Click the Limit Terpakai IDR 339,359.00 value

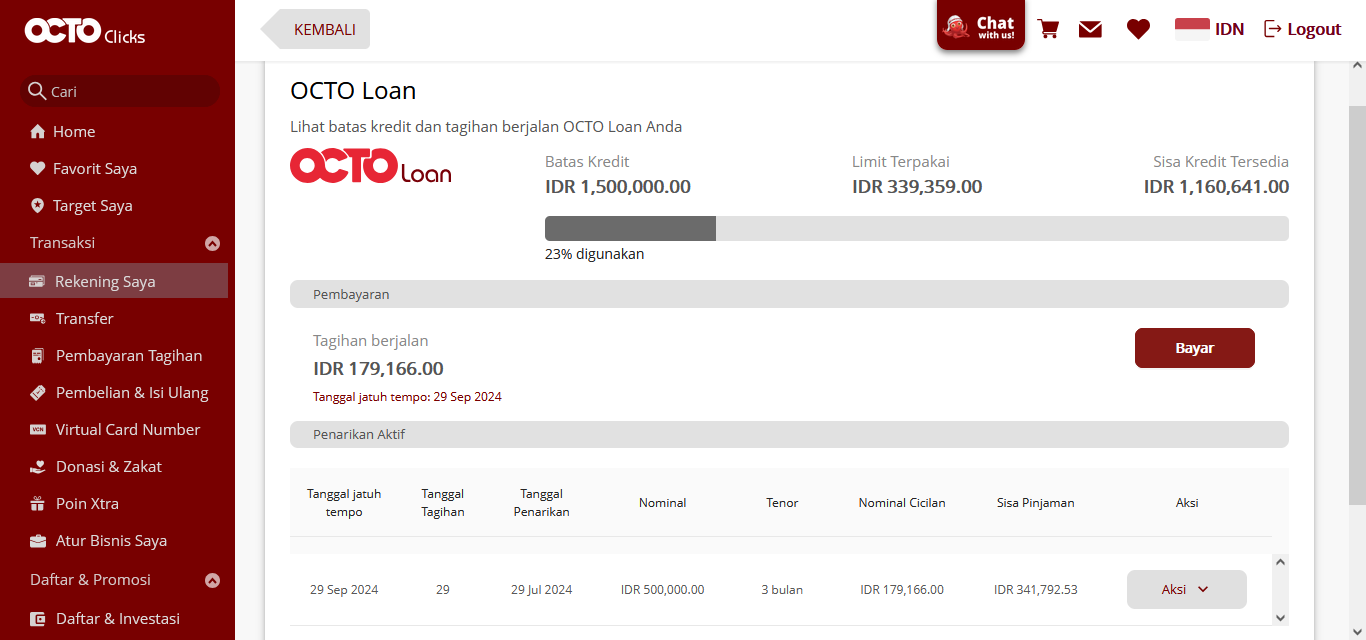[x=917, y=187]
